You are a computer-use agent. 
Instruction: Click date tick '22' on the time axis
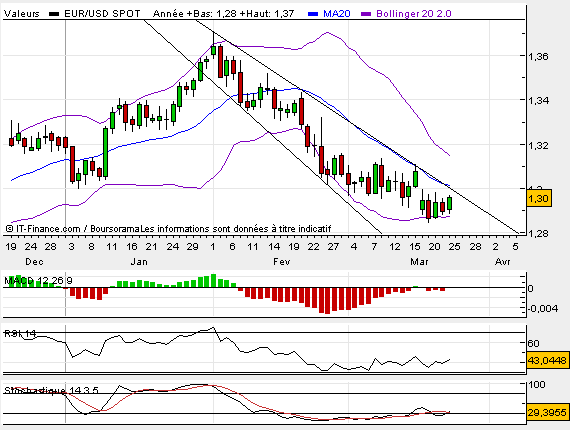click(x=313, y=247)
